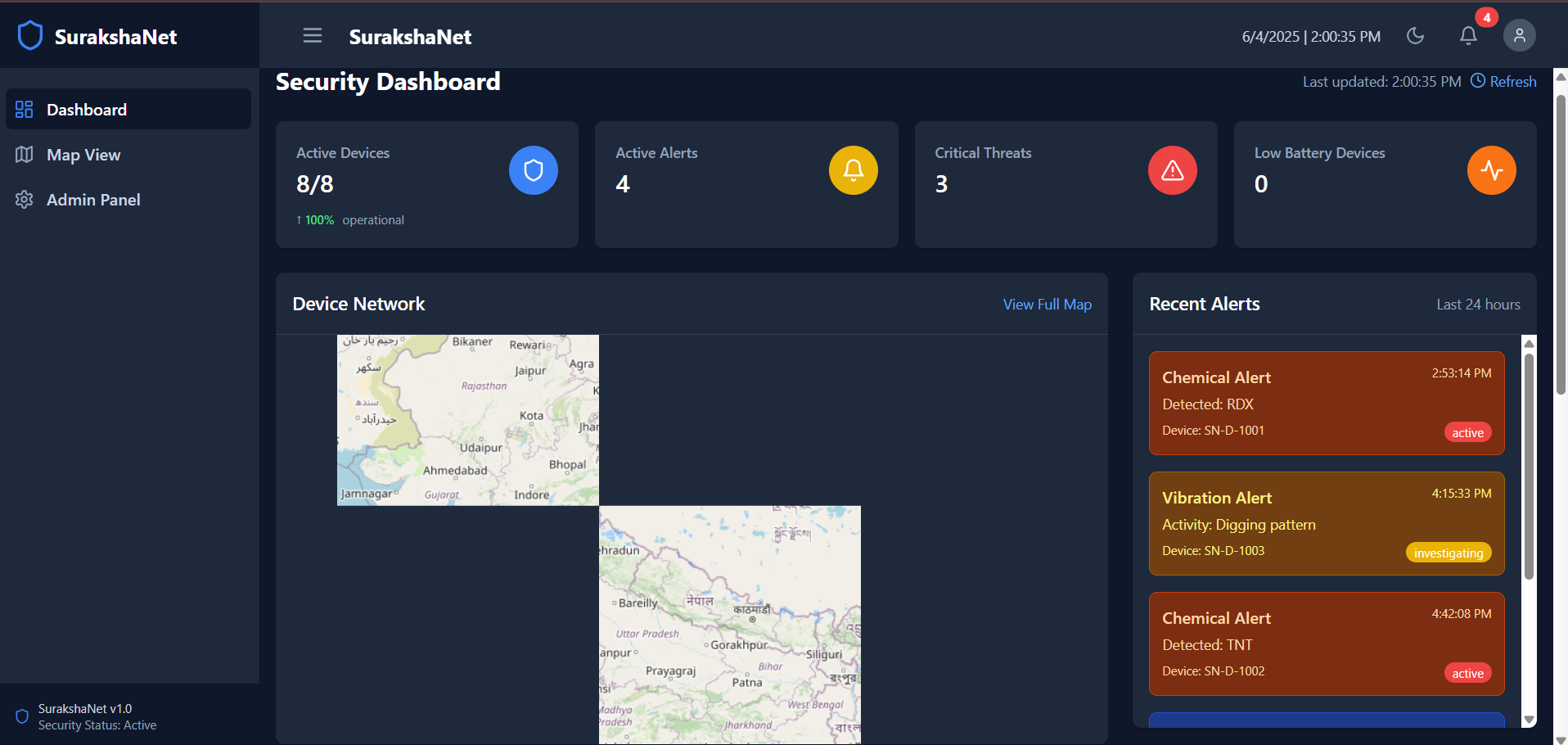Click the red warning Critical Threats icon
Viewport: 1568px width, 745px height.
[x=1172, y=170]
